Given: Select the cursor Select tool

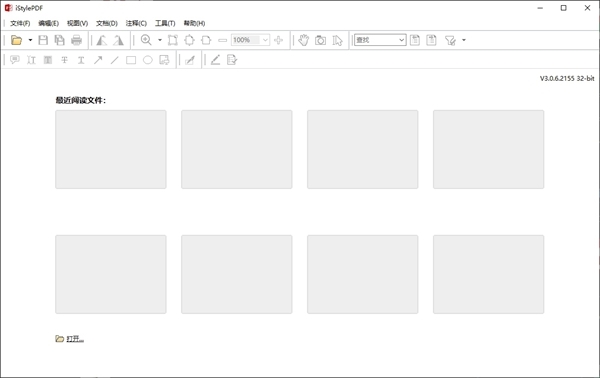Looking at the screenshot, I should [338, 40].
